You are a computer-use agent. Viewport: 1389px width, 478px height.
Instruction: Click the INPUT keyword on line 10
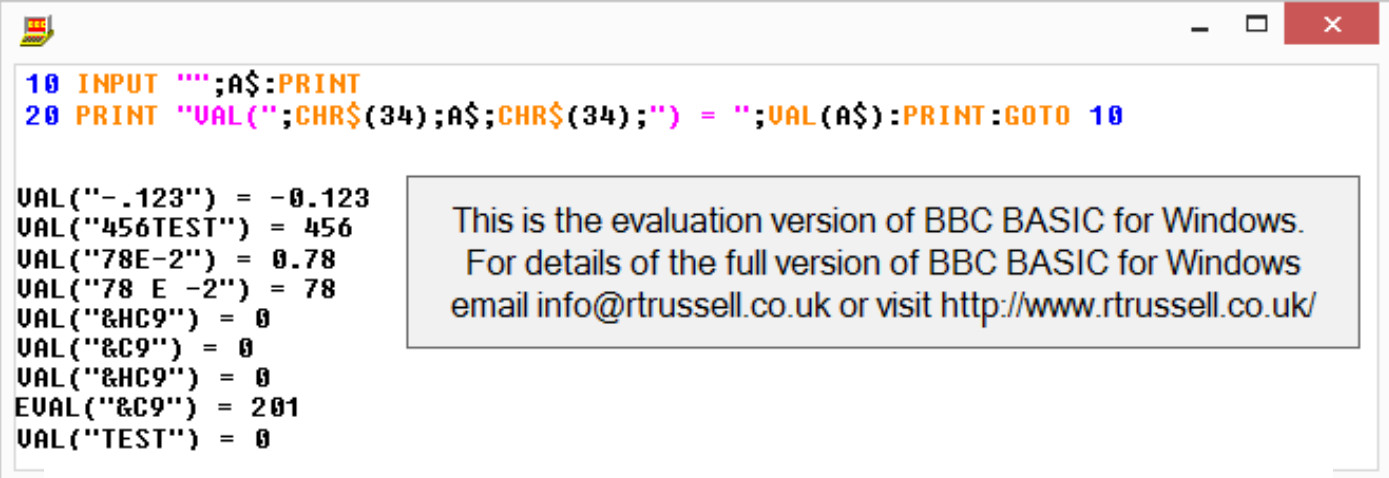tap(117, 84)
